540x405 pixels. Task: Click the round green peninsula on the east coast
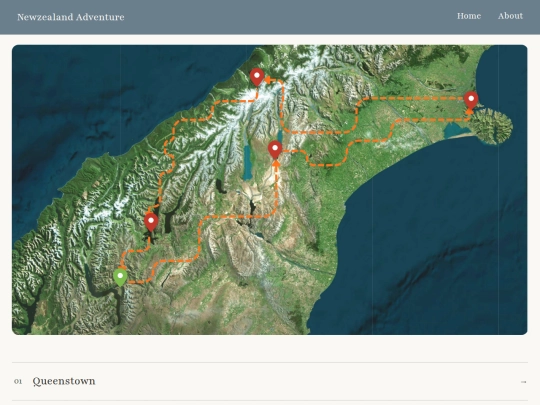click(x=492, y=126)
